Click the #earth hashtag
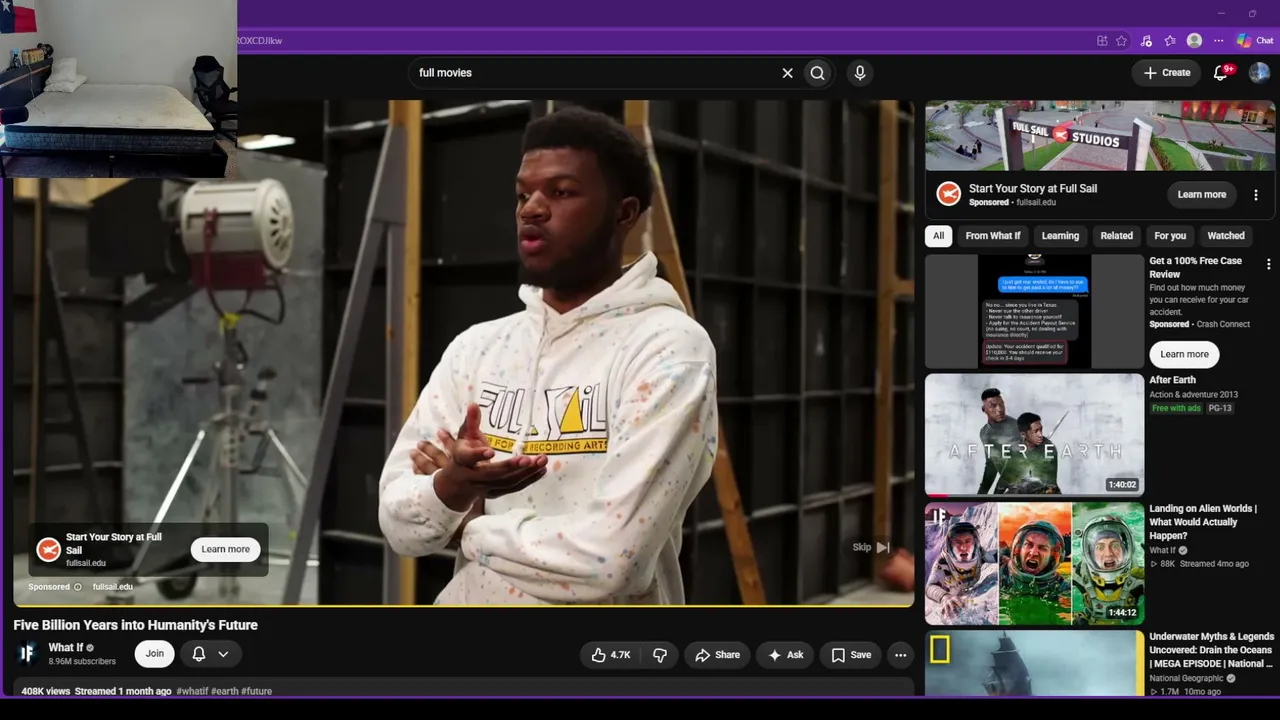 point(225,691)
